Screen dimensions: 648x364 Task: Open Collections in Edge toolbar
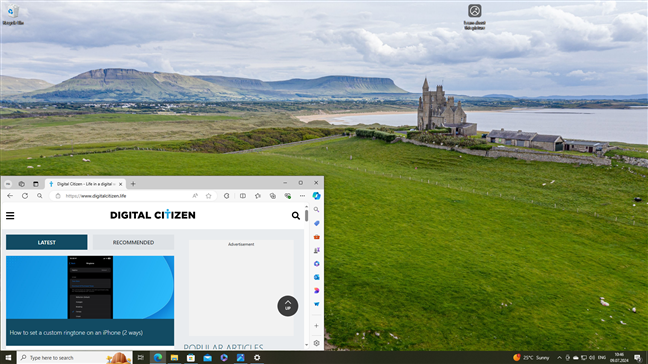(x=273, y=196)
